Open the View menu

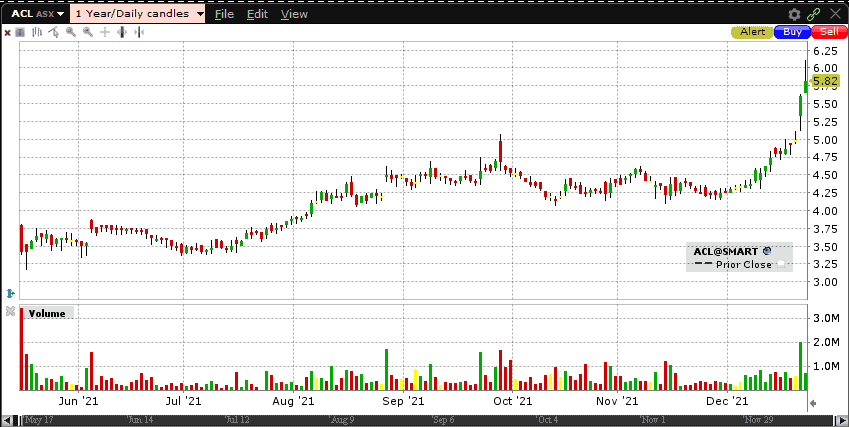coord(294,14)
